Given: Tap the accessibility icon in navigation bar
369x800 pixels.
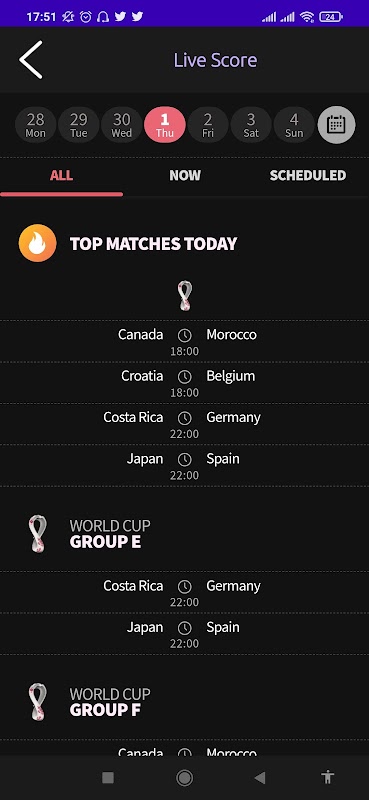Looking at the screenshot, I should tap(328, 777).
